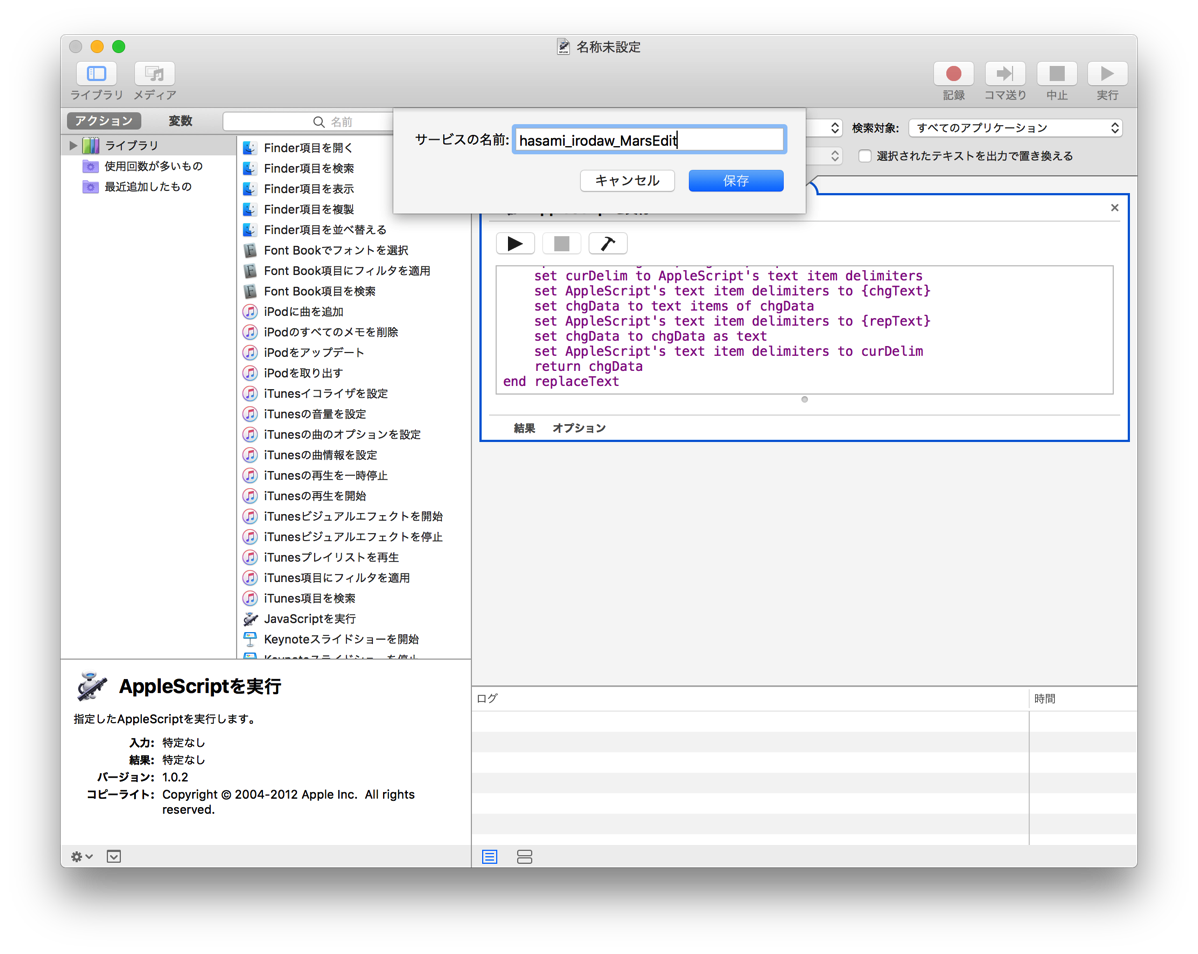This screenshot has width=1198, height=954.
Task: Open the すべてのアプリケーション dropdown
Action: tap(1016, 128)
